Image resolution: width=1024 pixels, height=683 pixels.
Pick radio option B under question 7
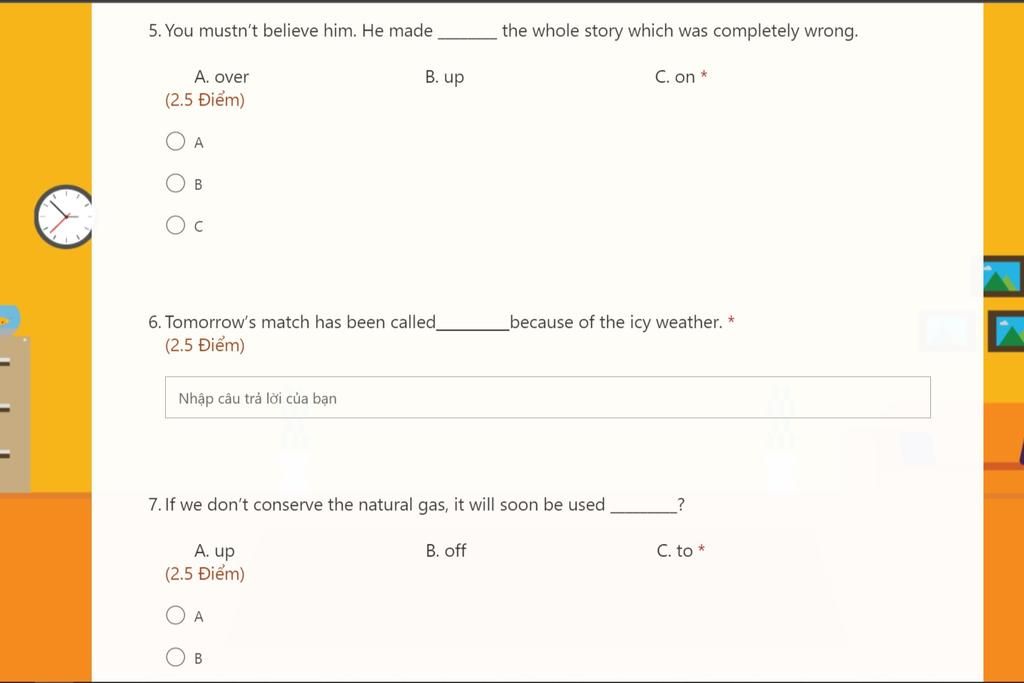176,657
